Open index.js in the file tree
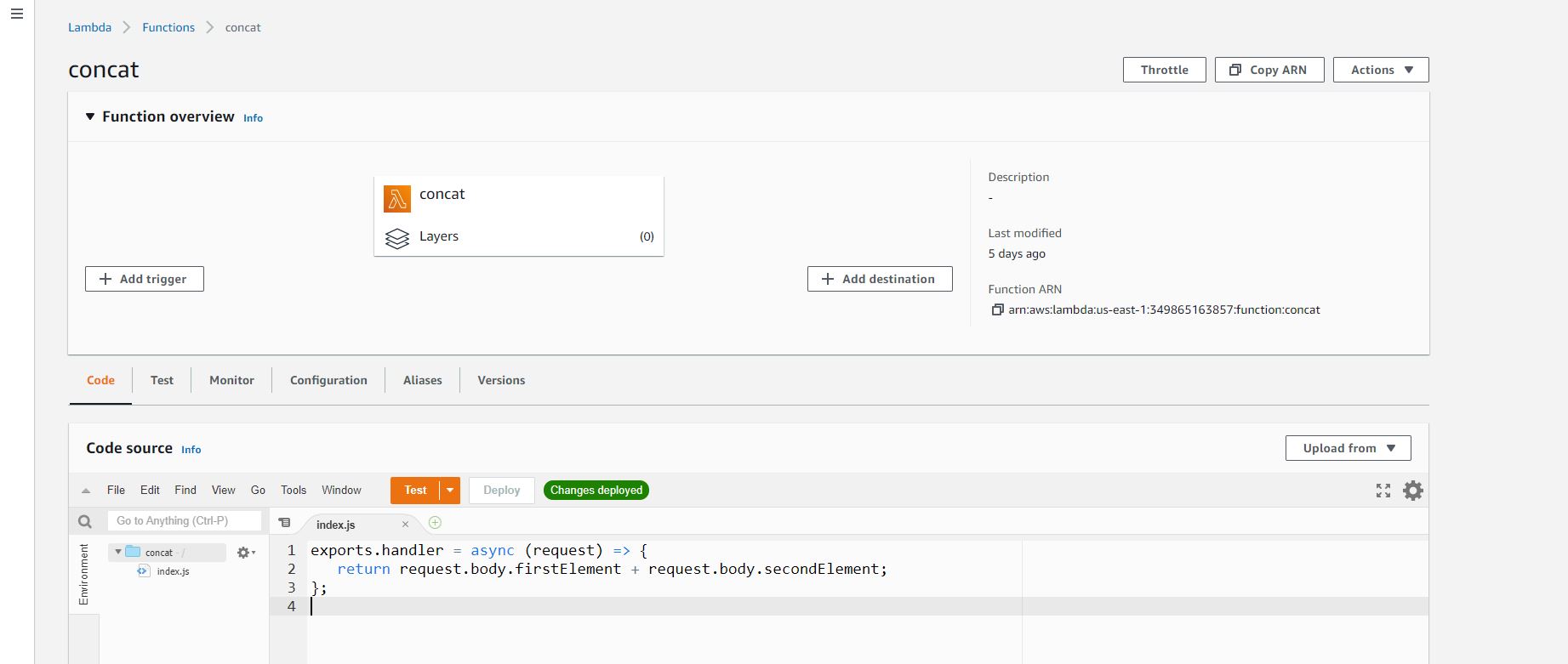 point(173,571)
